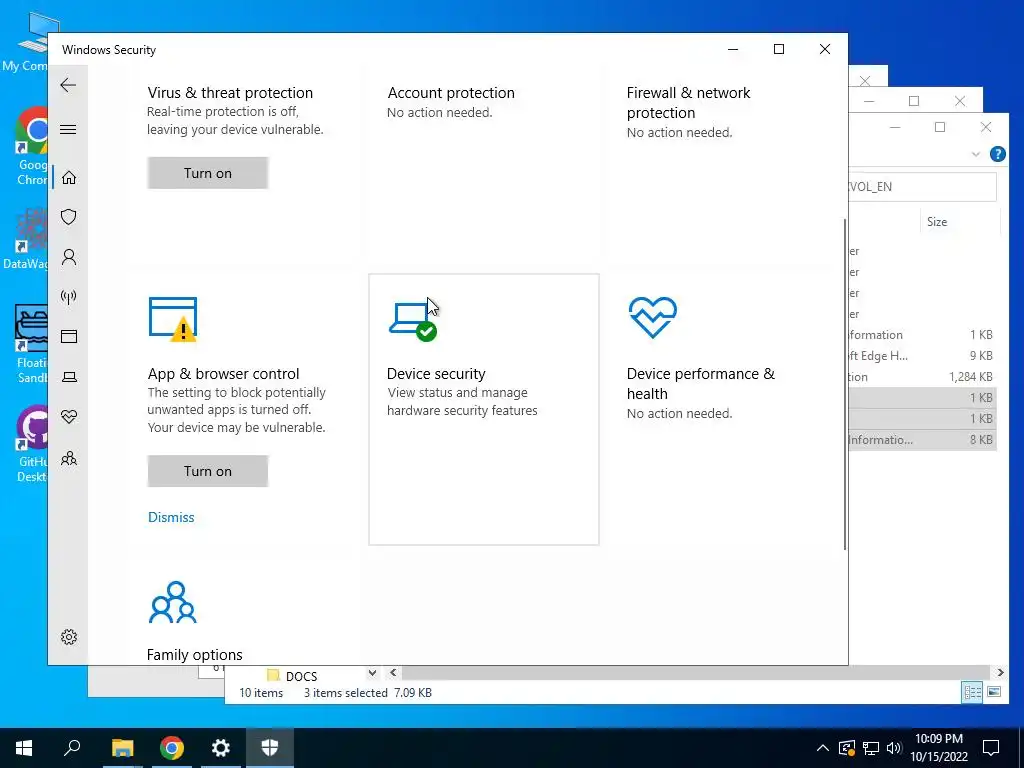Click Explorer address field ending VOL_EN
The height and width of the screenshot is (768, 1024).
click(x=923, y=187)
